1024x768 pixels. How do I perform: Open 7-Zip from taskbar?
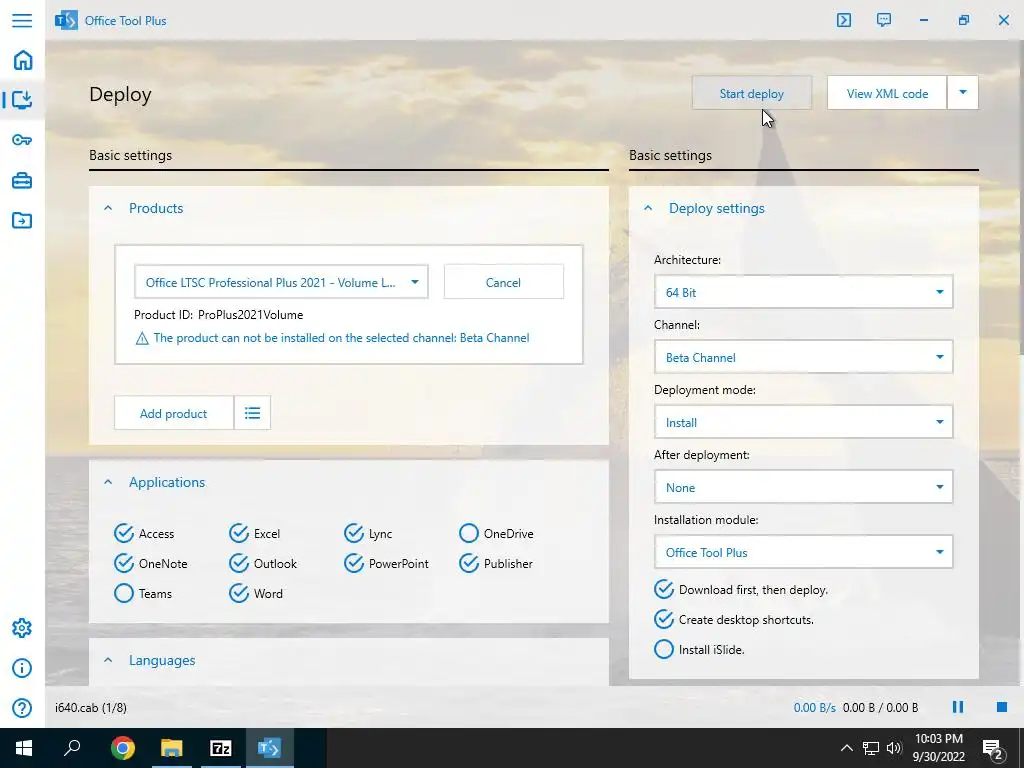[221, 748]
